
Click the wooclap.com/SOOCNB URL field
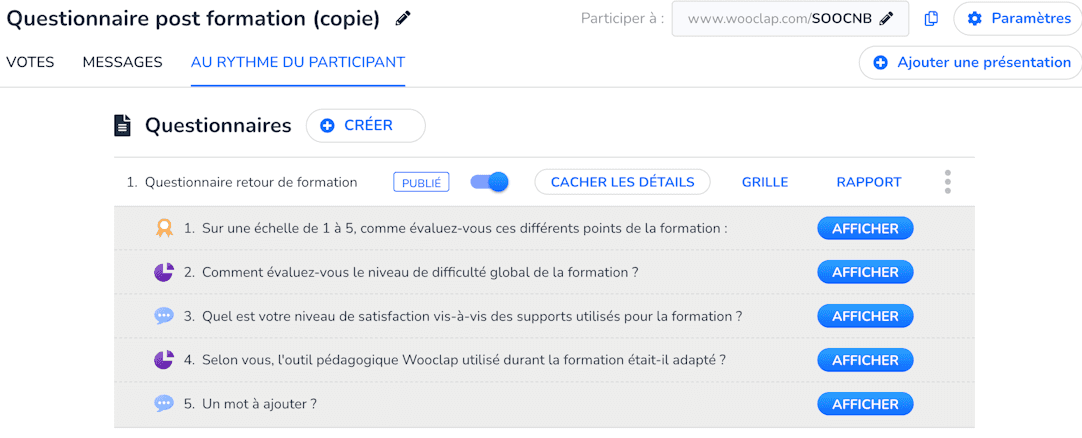tap(790, 19)
